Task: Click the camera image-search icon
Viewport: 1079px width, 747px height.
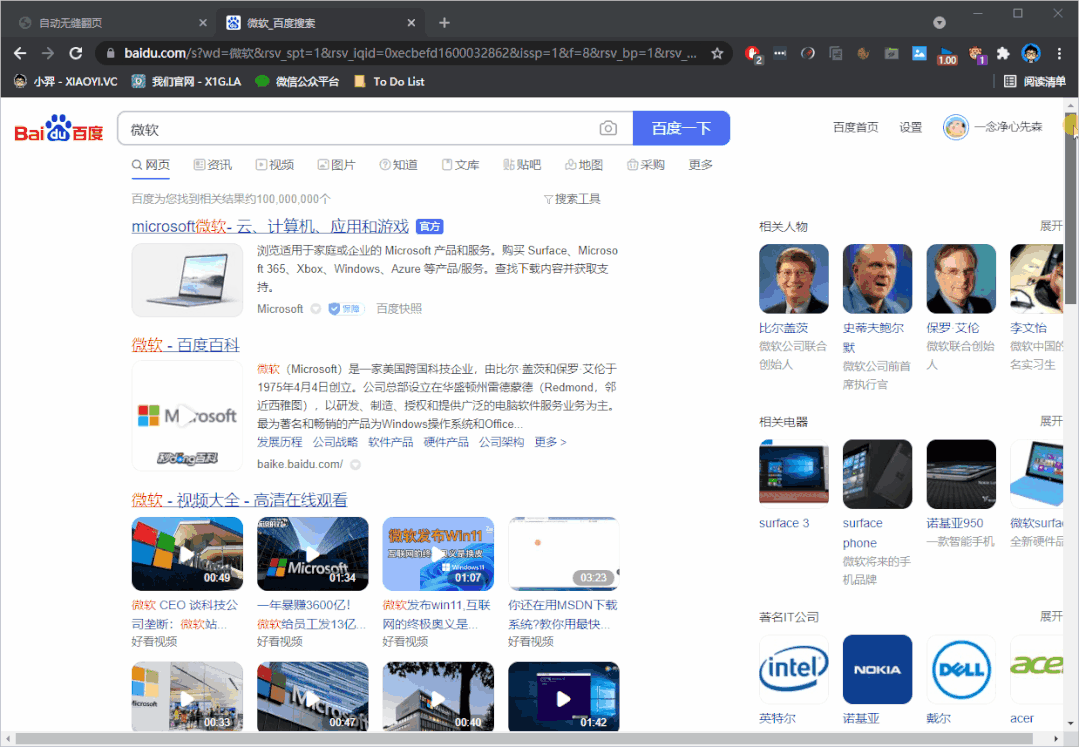Action: tap(608, 129)
